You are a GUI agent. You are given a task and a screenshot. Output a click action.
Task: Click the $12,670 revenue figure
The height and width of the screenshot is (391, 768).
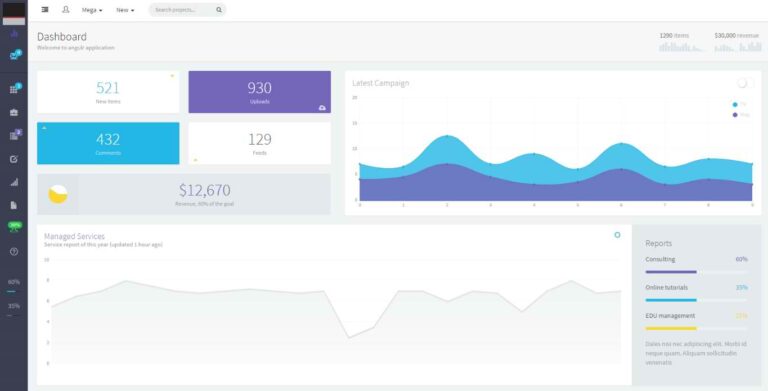[204, 190]
